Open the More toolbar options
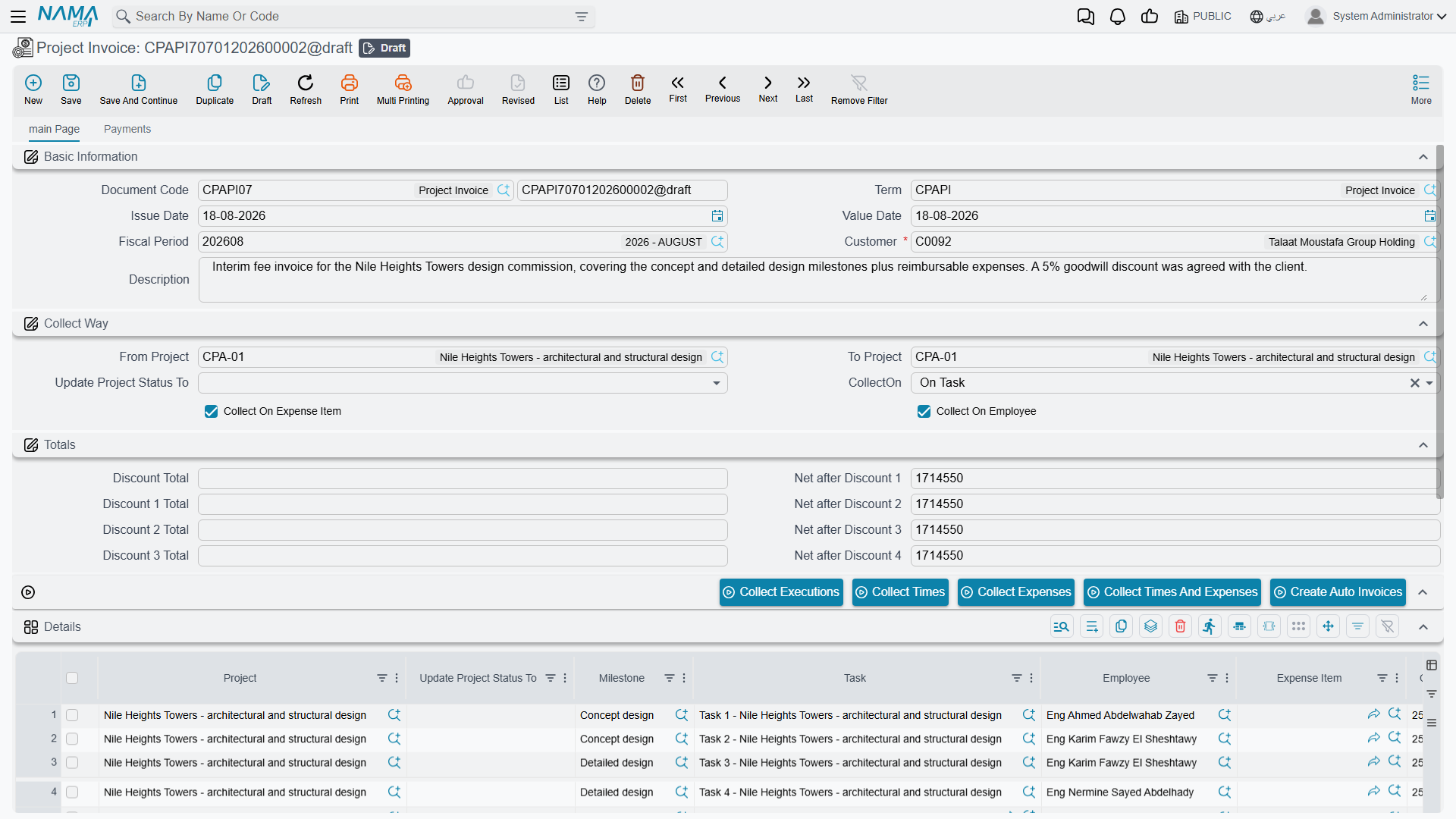 click(x=1421, y=89)
